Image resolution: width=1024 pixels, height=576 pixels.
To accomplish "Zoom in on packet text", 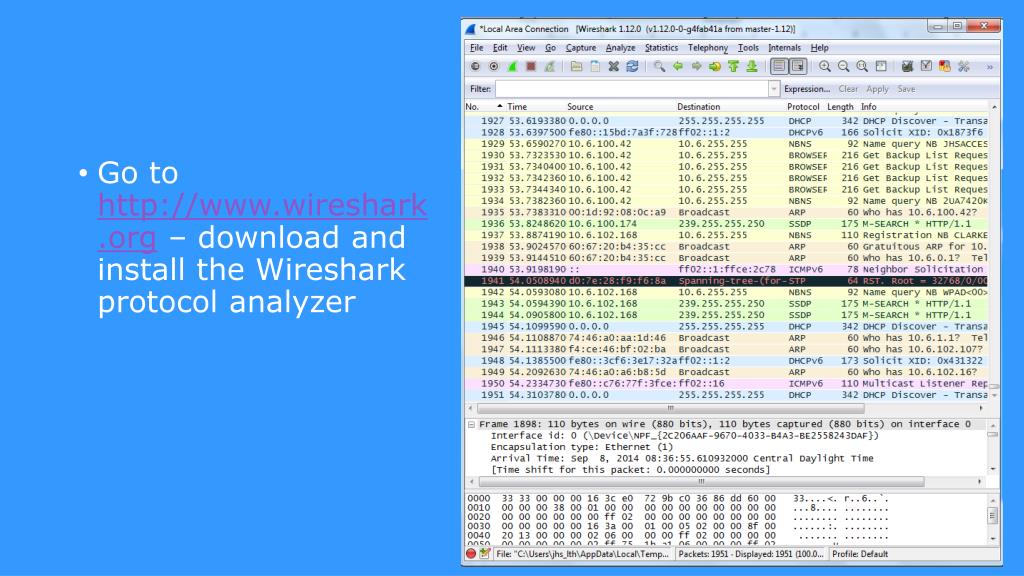I will click(x=825, y=67).
